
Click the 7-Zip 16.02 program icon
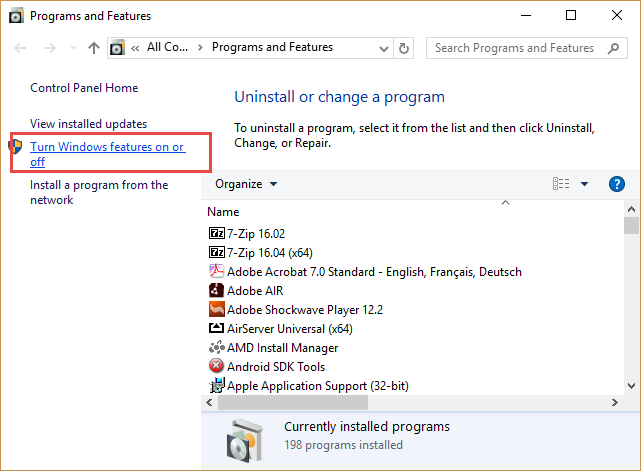click(x=216, y=233)
